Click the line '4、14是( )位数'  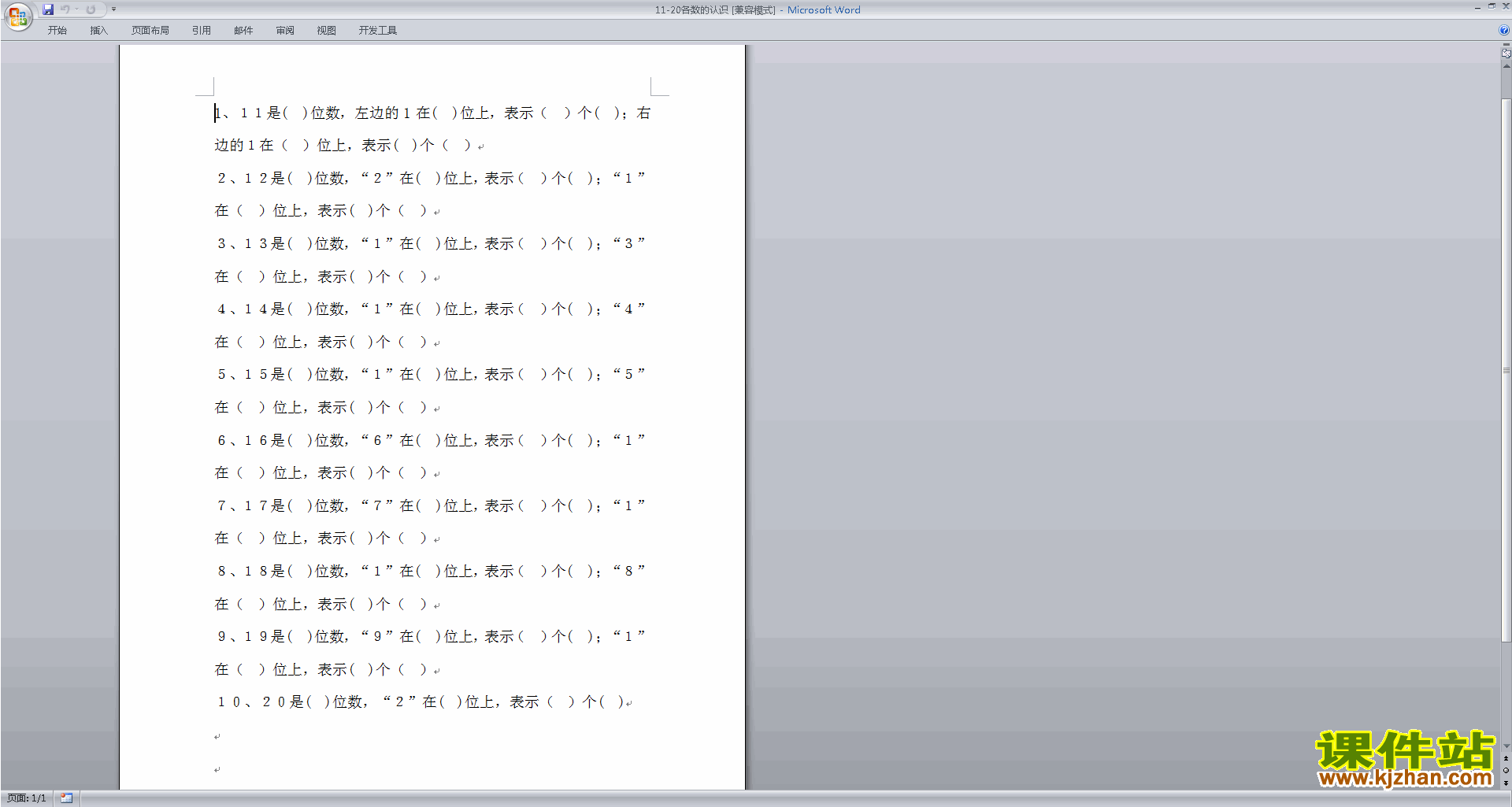[x=431, y=309]
